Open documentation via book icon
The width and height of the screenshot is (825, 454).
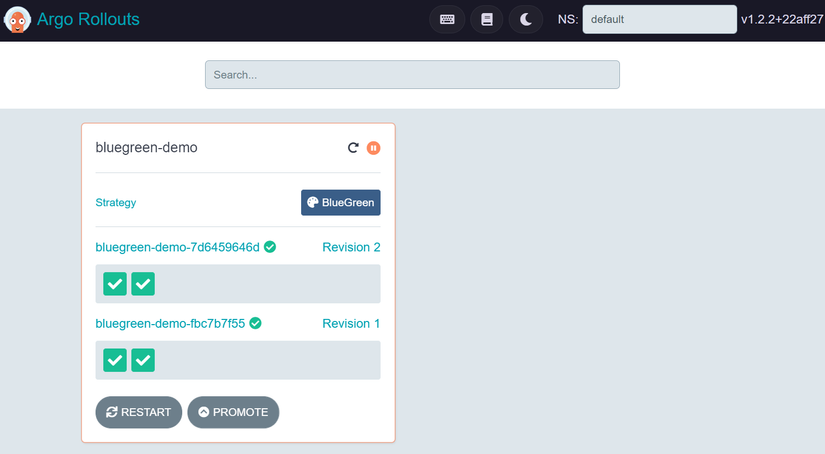[x=487, y=19]
